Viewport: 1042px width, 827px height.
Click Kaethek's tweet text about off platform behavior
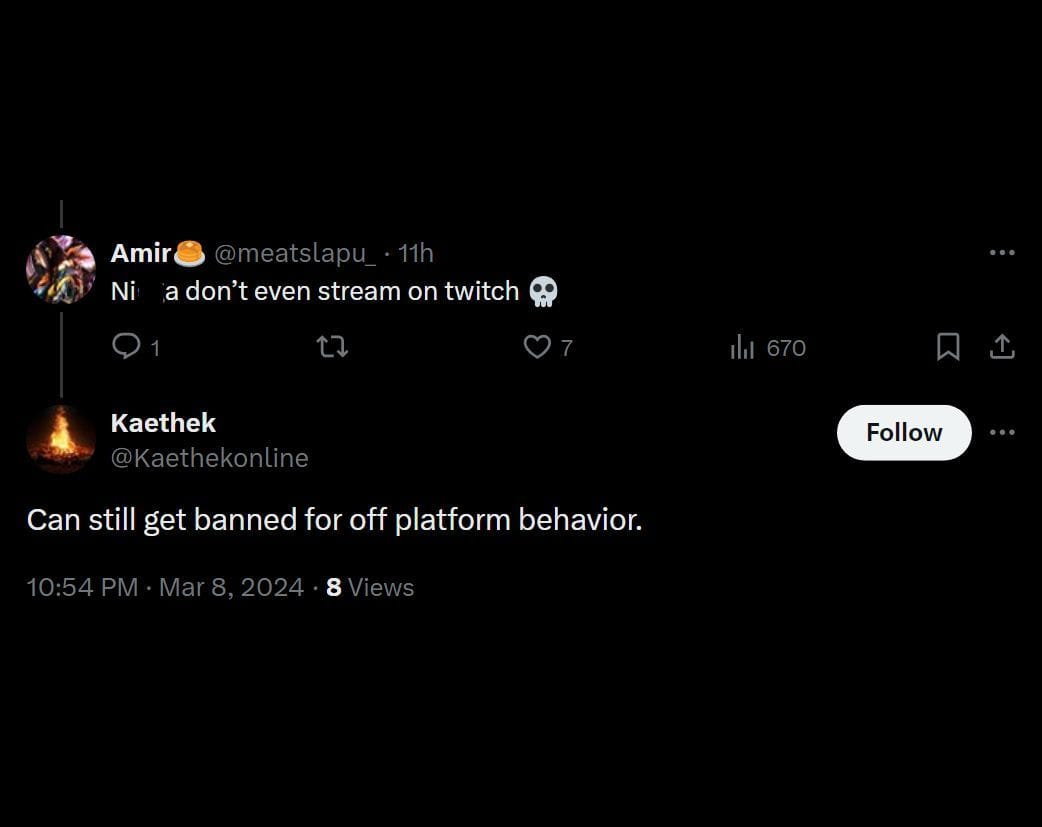(x=333, y=519)
